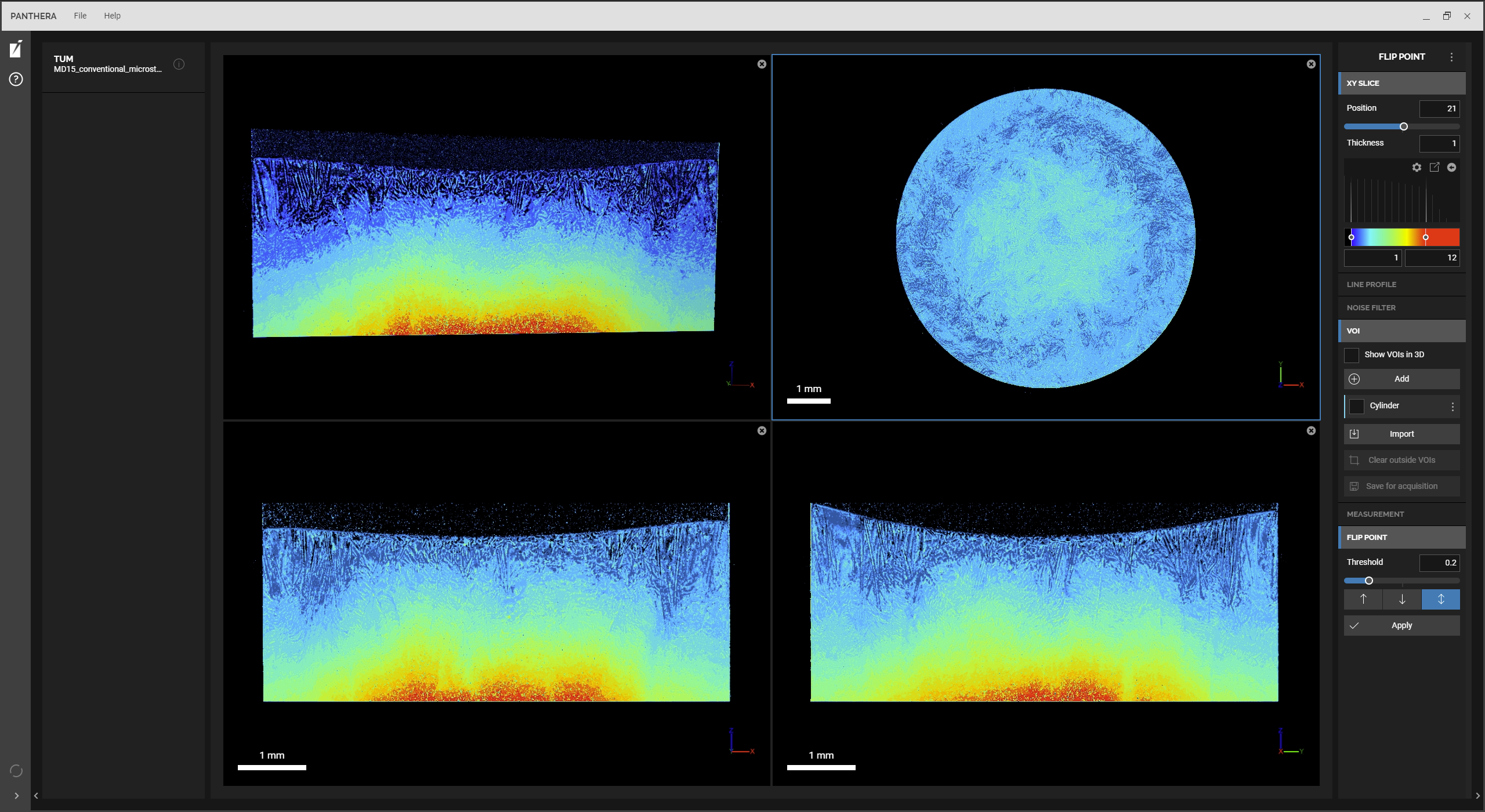Enable Show VOIs in 3D

(1352, 354)
